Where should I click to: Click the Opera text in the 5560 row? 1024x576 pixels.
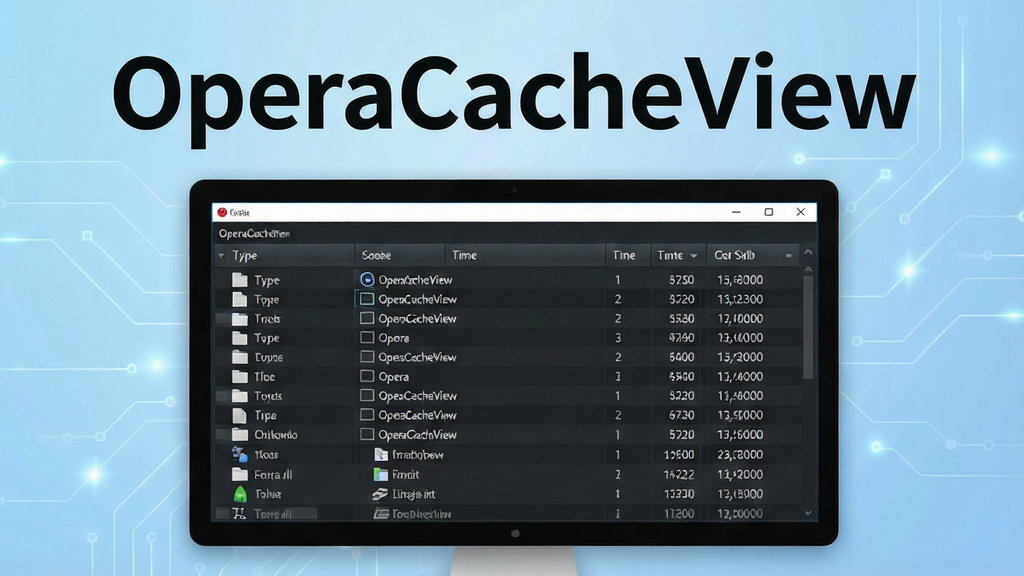click(x=394, y=377)
